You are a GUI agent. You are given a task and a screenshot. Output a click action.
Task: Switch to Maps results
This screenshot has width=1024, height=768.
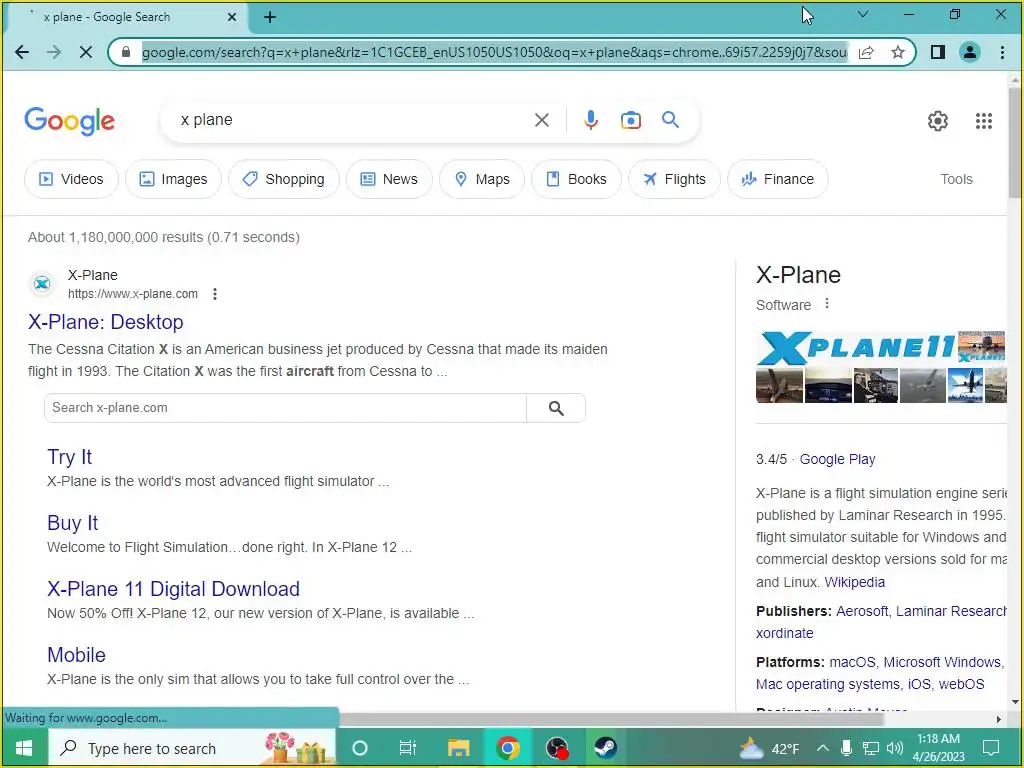(482, 179)
